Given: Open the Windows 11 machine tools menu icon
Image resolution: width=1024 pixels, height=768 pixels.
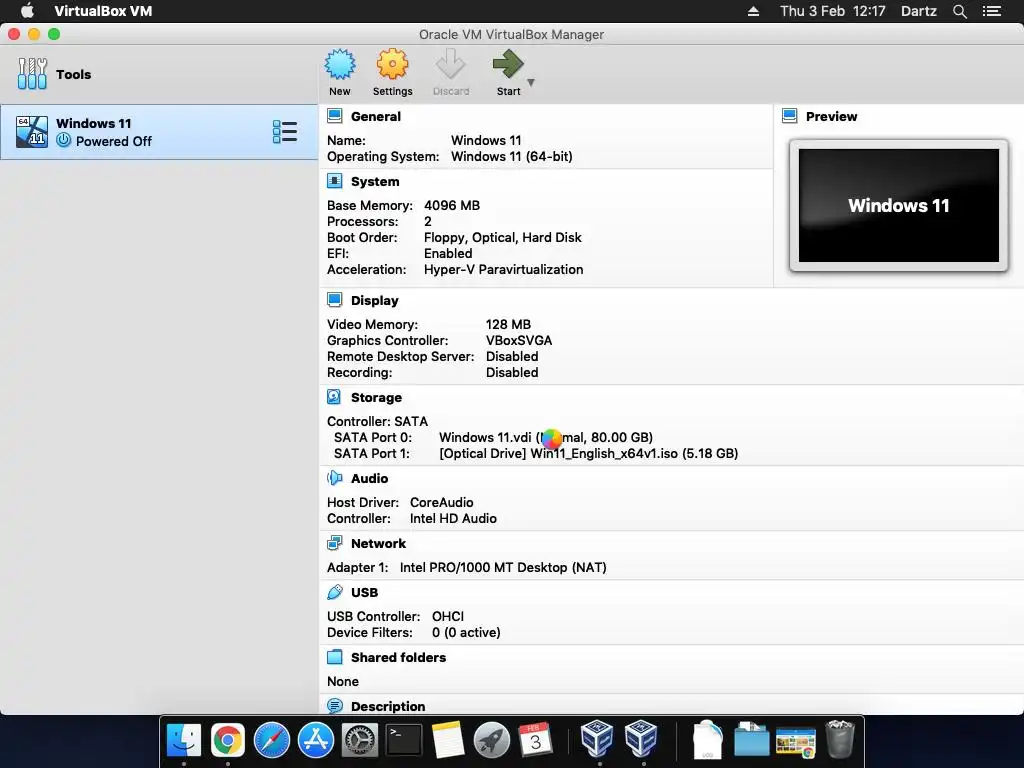Looking at the screenshot, I should pyautogui.click(x=285, y=132).
